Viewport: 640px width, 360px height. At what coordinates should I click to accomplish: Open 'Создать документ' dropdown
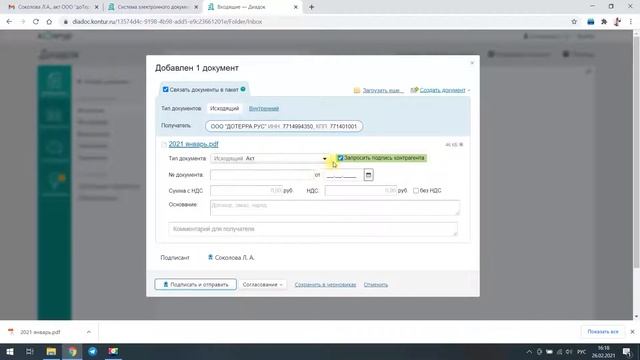click(443, 90)
